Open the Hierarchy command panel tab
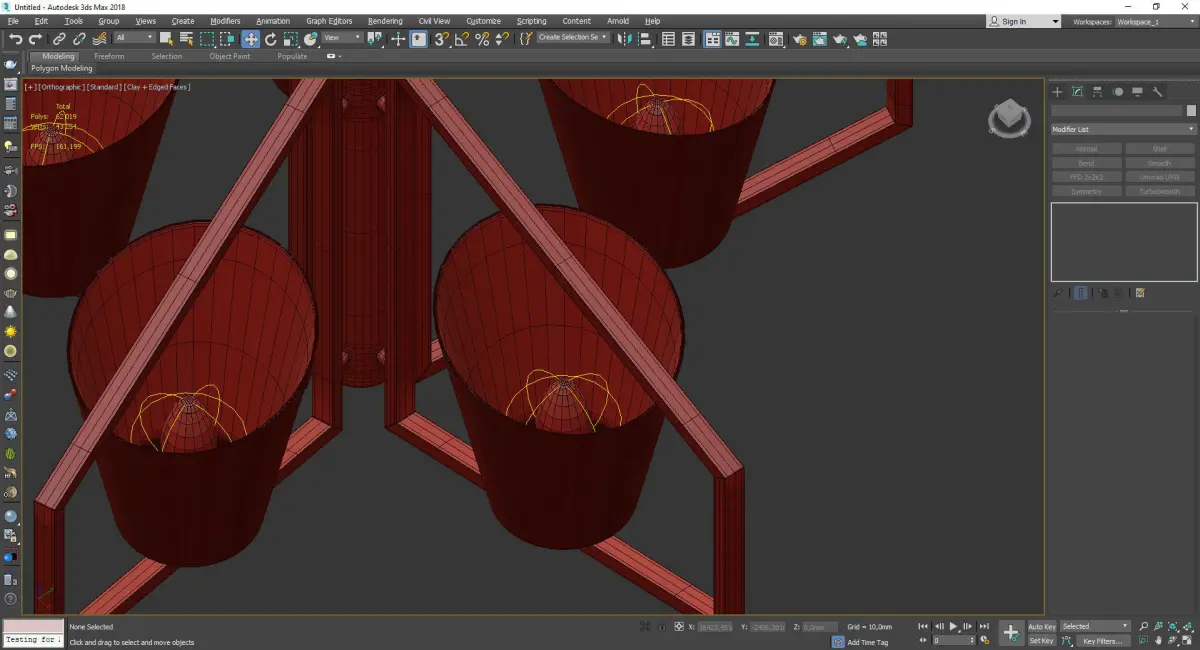 point(1098,92)
